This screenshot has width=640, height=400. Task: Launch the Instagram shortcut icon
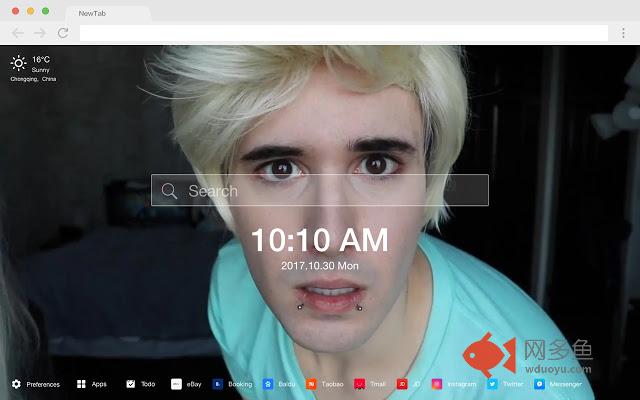click(437, 384)
